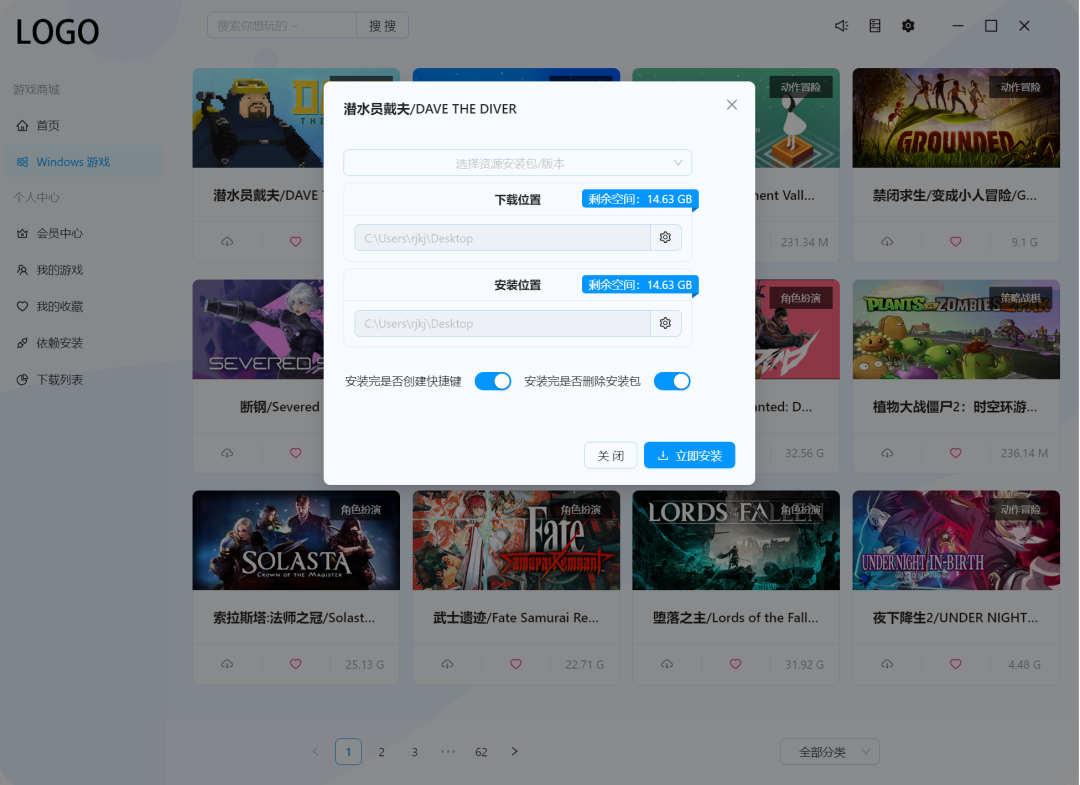Click previous page arrow in pagination
Image resolution: width=1080 pixels, height=785 pixels.
pos(315,751)
